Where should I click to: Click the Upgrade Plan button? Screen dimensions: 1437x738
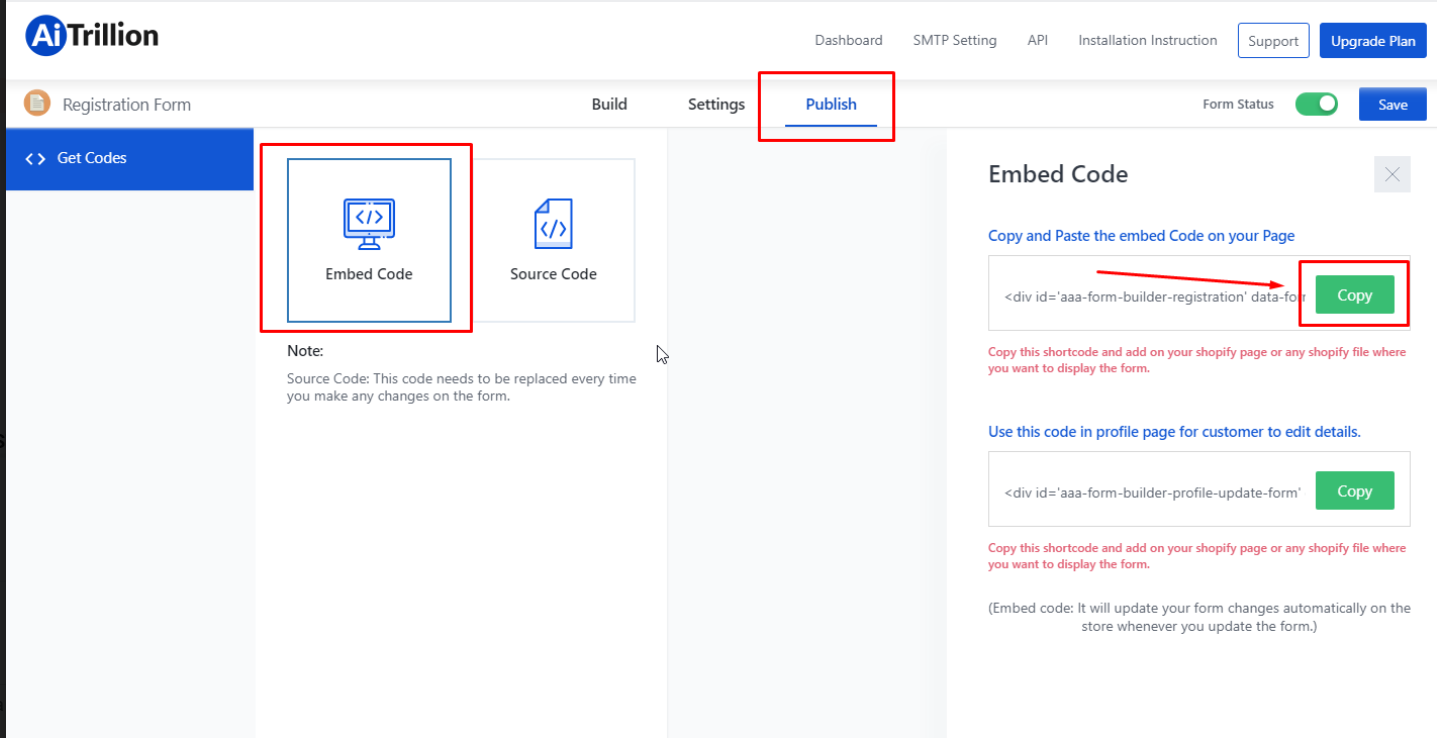point(1373,41)
